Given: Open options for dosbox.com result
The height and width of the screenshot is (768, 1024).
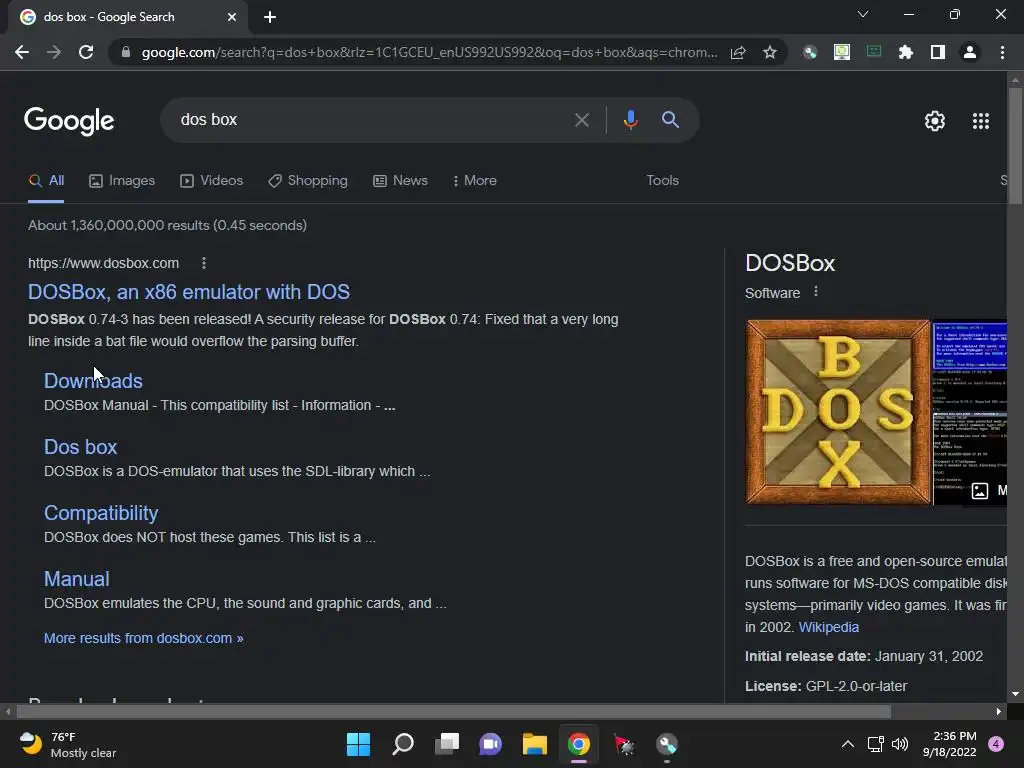Looking at the screenshot, I should (204, 263).
